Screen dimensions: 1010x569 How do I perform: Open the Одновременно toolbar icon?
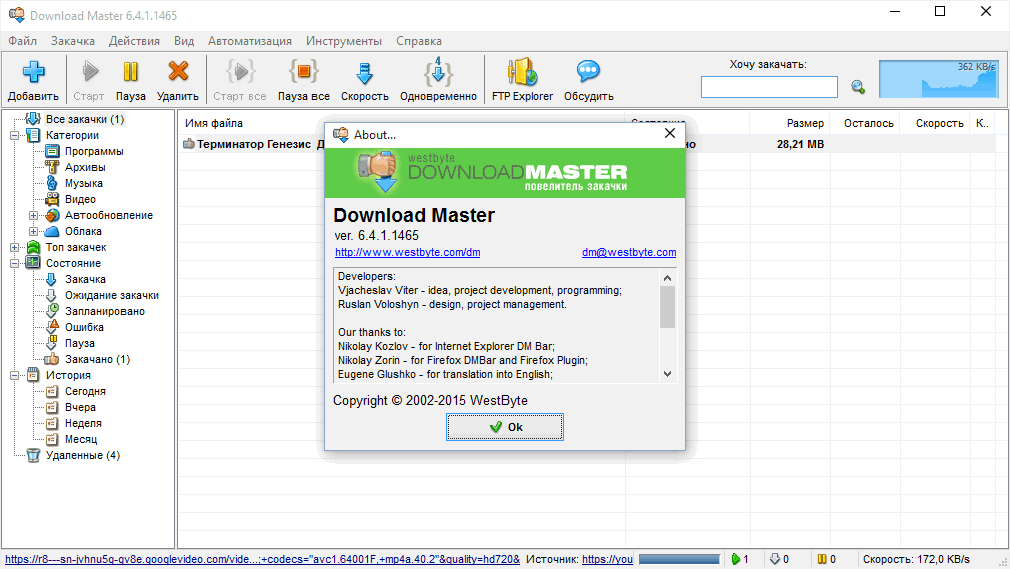(438, 72)
